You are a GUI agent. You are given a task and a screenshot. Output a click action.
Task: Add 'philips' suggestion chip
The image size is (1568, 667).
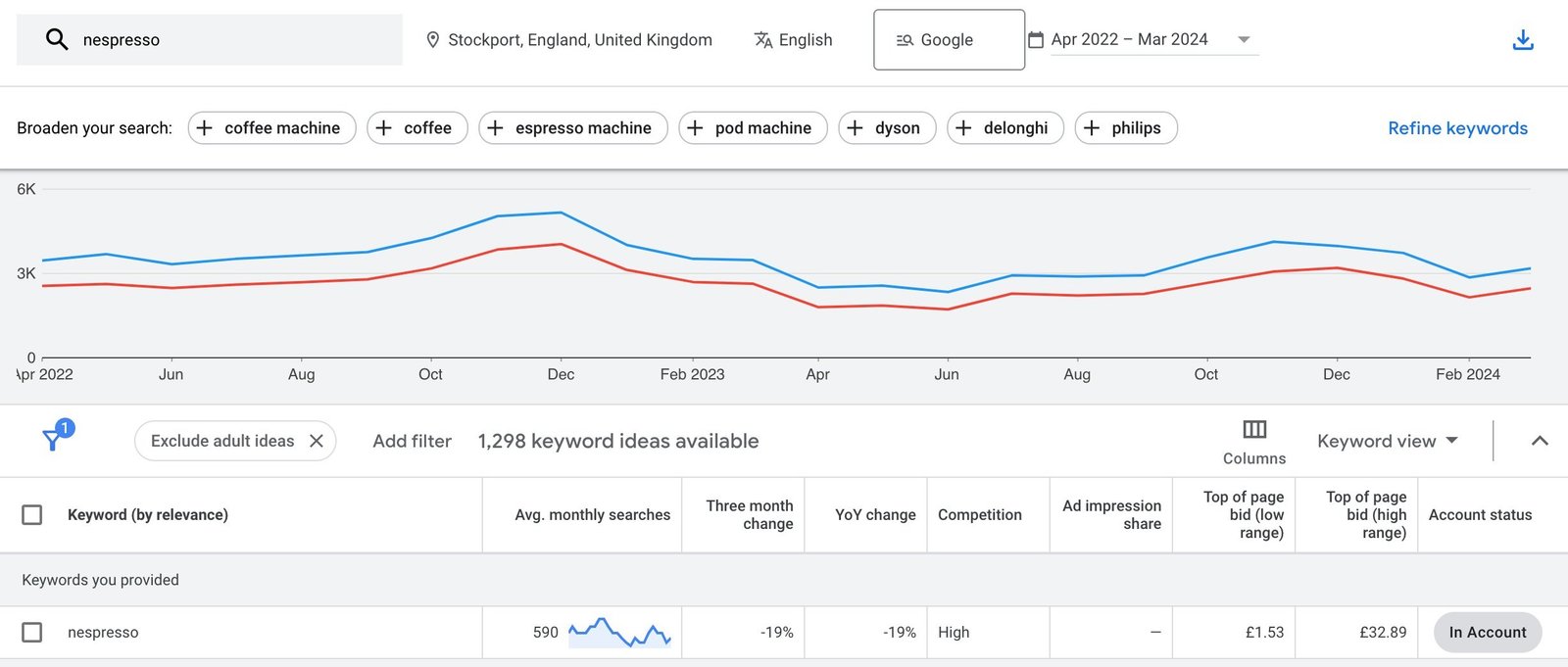pos(1126,128)
